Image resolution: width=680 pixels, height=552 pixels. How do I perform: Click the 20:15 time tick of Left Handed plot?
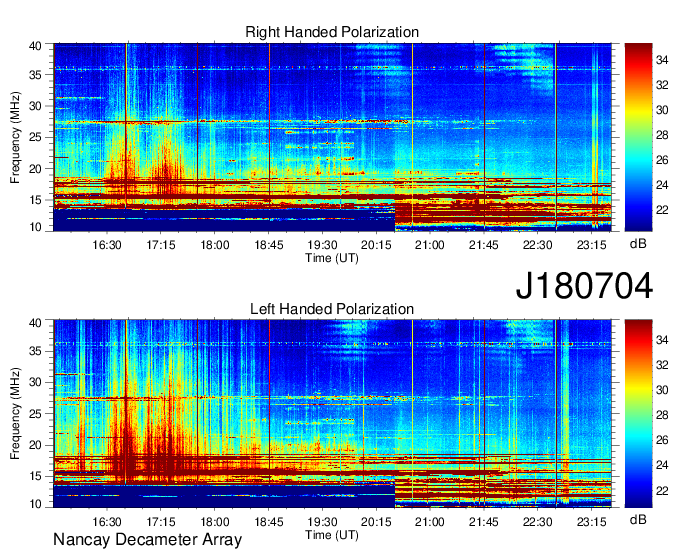pos(376,522)
